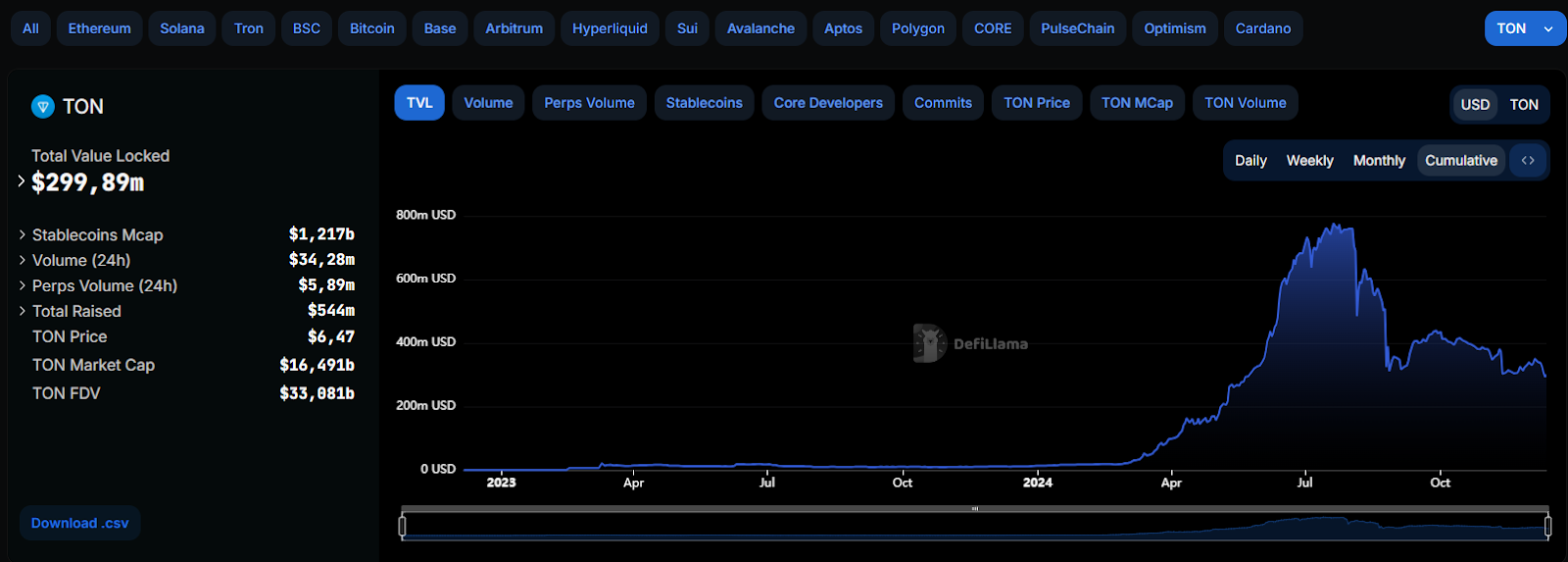The image size is (1568, 562).
Task: Expand the Total Value Locked chevron
Action: click(22, 180)
